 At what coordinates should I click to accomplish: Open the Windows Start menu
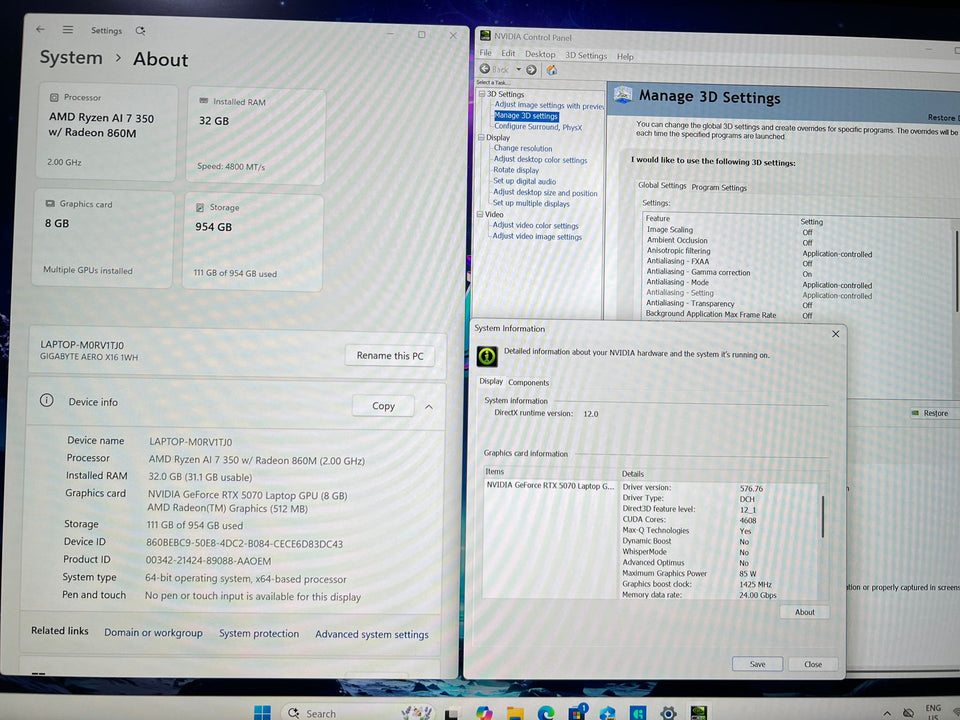(x=262, y=712)
